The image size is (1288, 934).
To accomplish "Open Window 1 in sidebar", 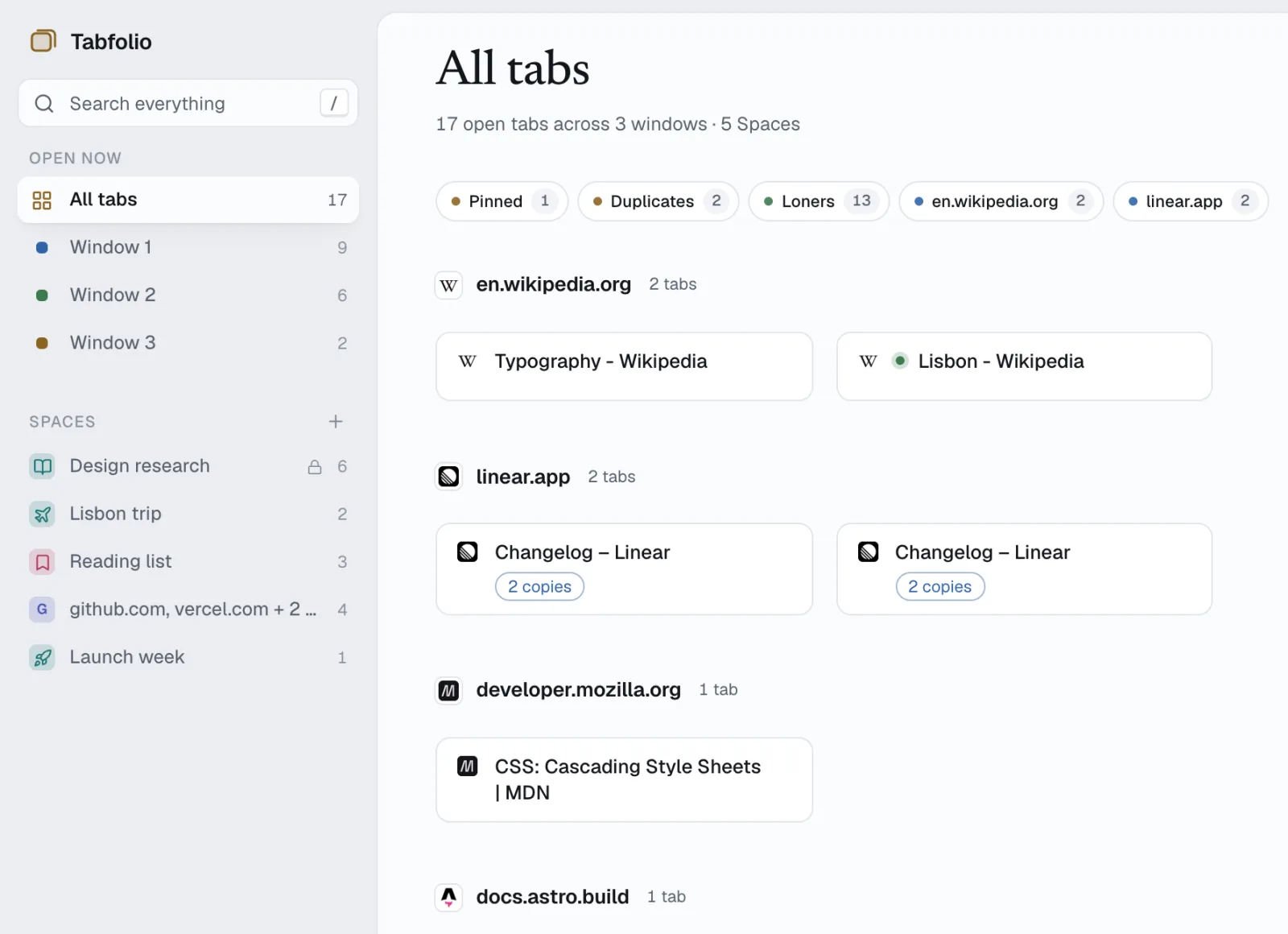I will tap(188, 247).
